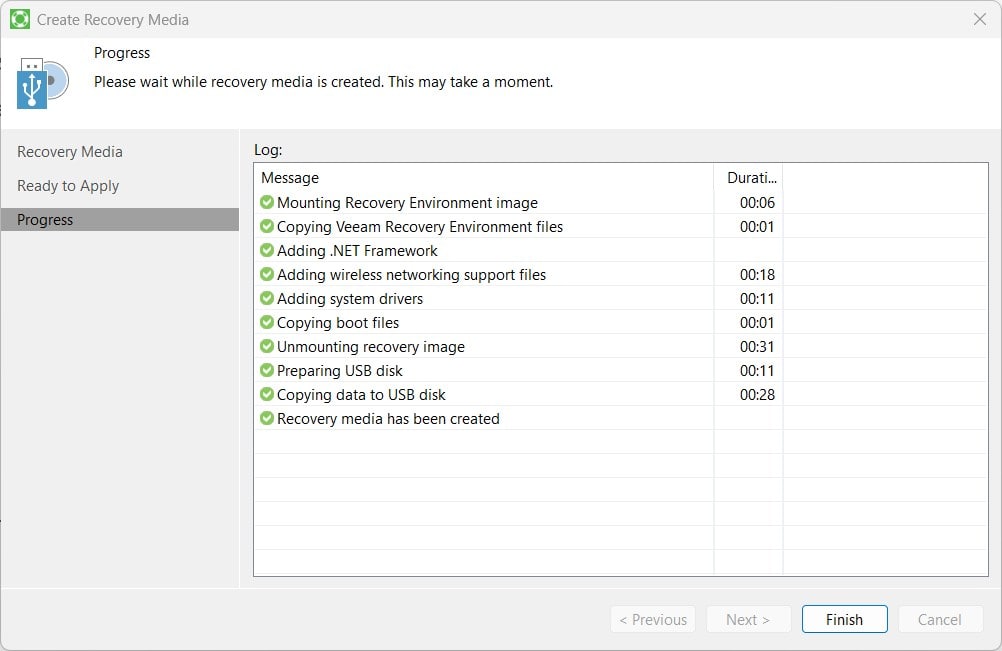Click the Next button
This screenshot has width=1002, height=651.
[x=748, y=619]
